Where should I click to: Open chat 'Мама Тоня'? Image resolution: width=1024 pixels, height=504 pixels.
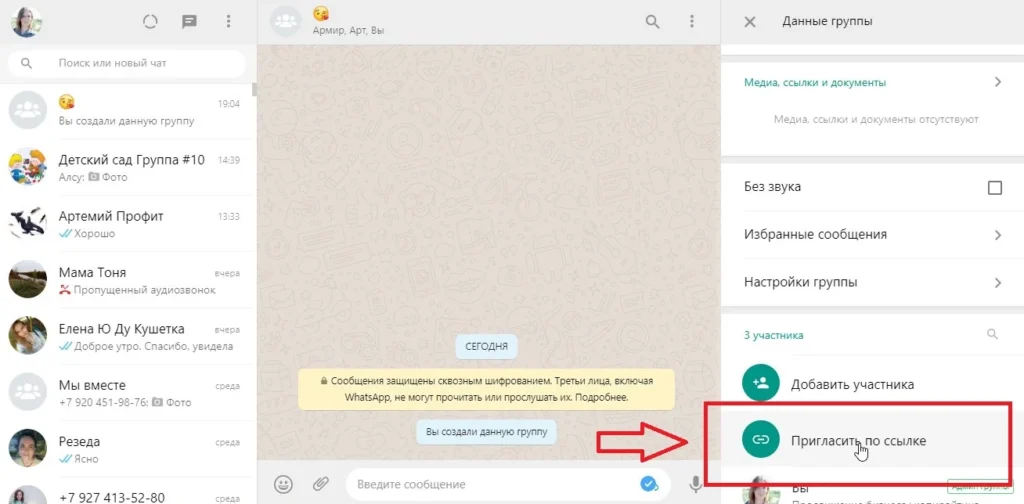point(126,279)
